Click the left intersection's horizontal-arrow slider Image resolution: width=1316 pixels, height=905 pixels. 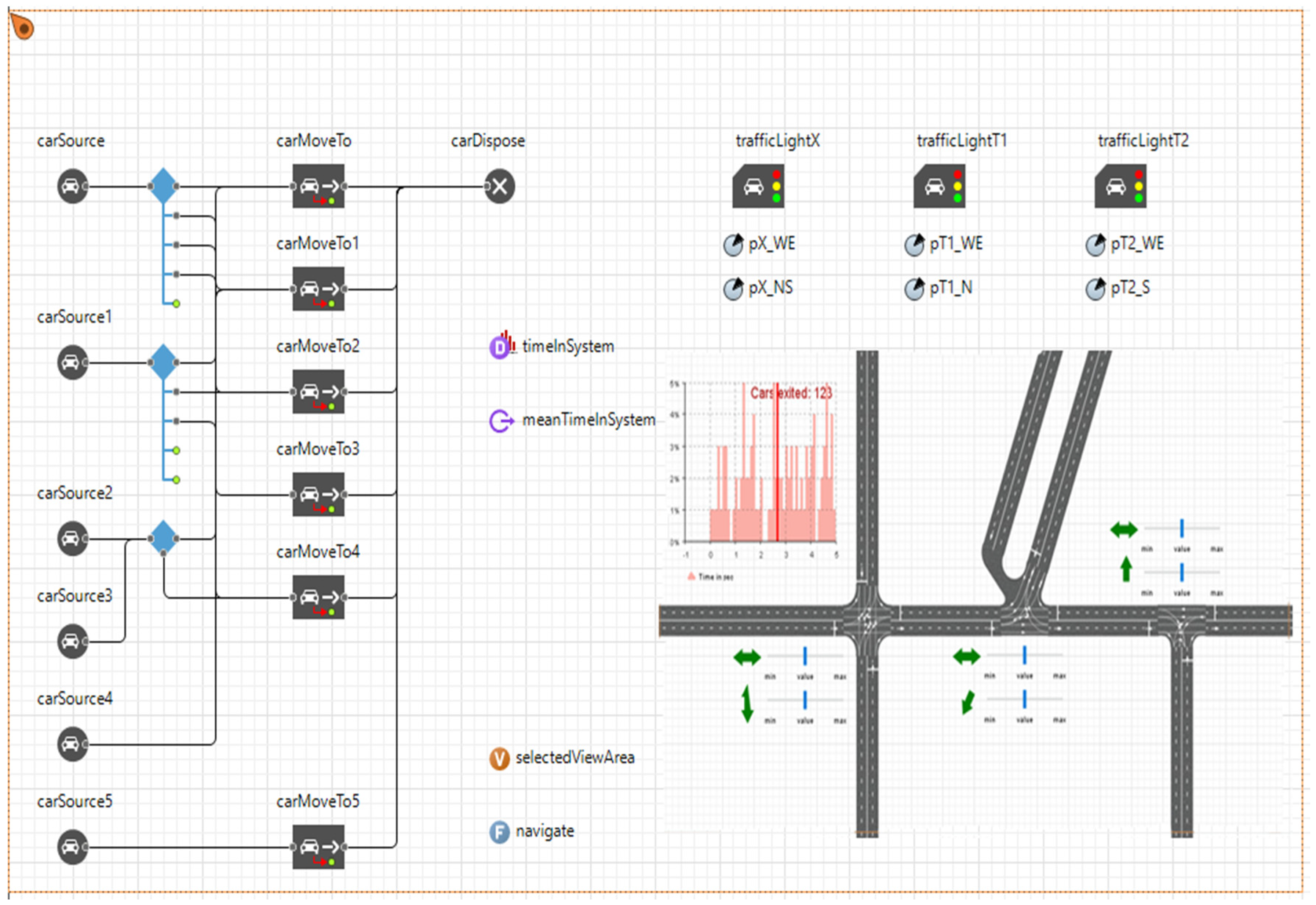[805, 657]
